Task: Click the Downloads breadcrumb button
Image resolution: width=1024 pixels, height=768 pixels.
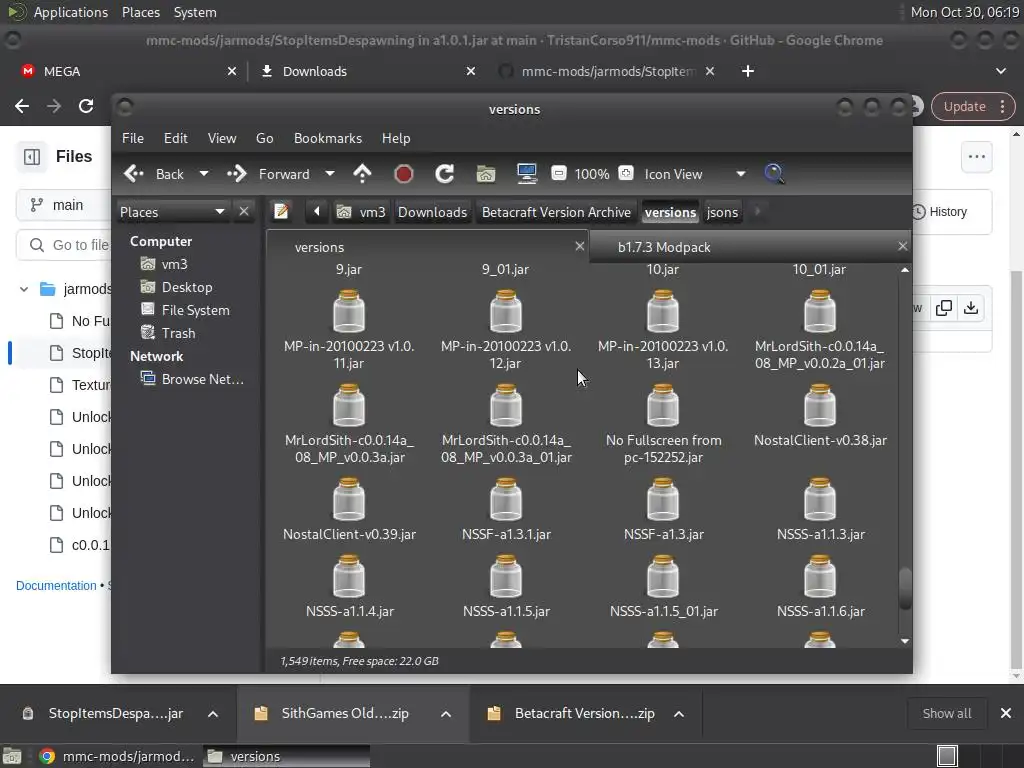Action: click(x=432, y=212)
